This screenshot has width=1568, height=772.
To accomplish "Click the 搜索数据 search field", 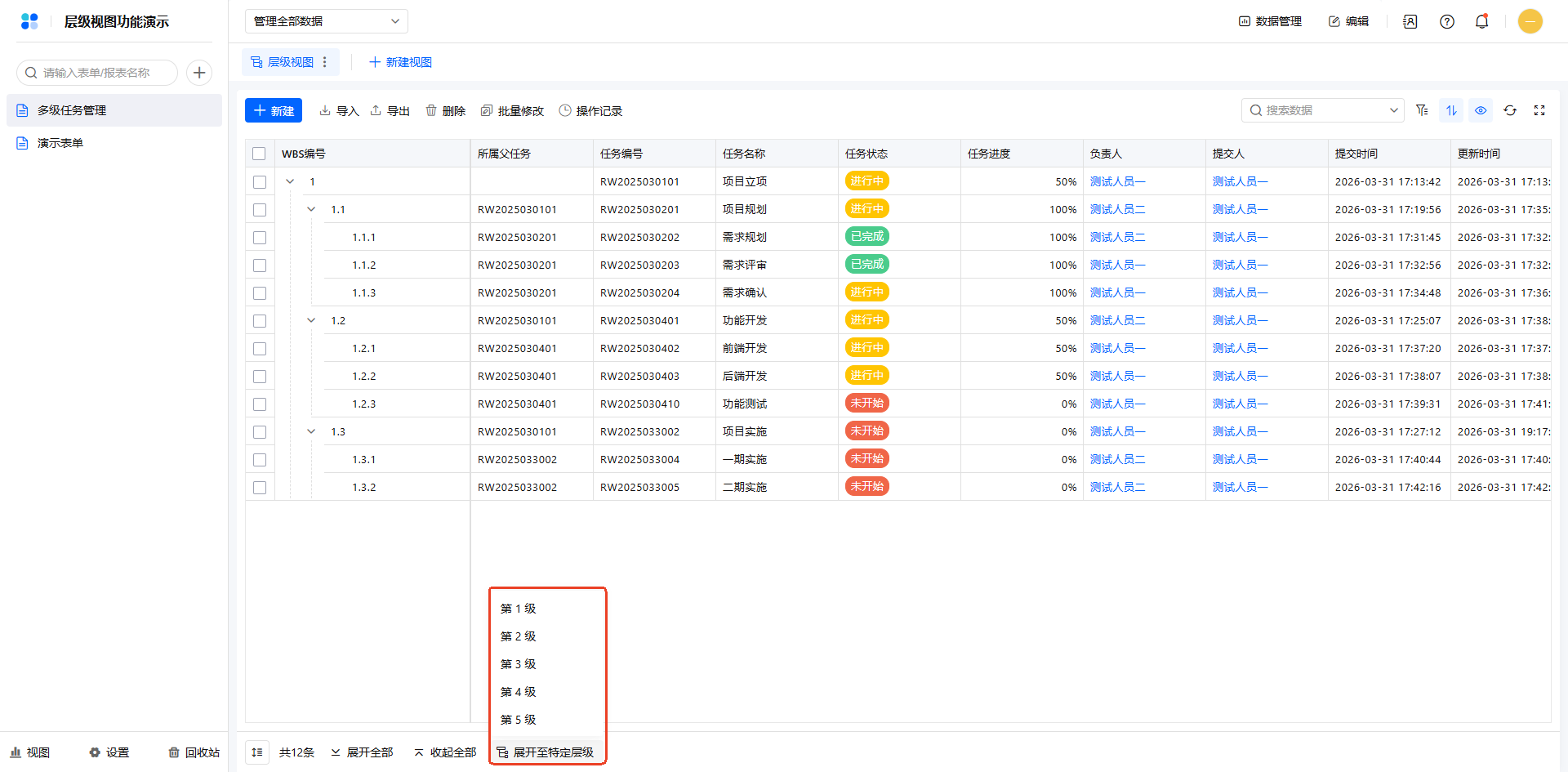I will click(x=1319, y=110).
